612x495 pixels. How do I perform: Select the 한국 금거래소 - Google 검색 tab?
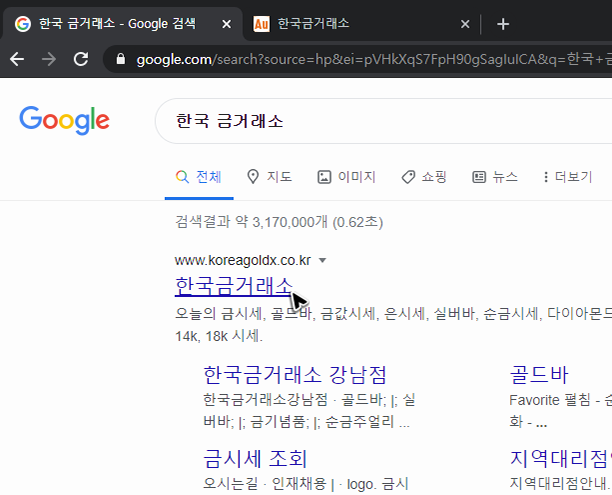[122, 24]
